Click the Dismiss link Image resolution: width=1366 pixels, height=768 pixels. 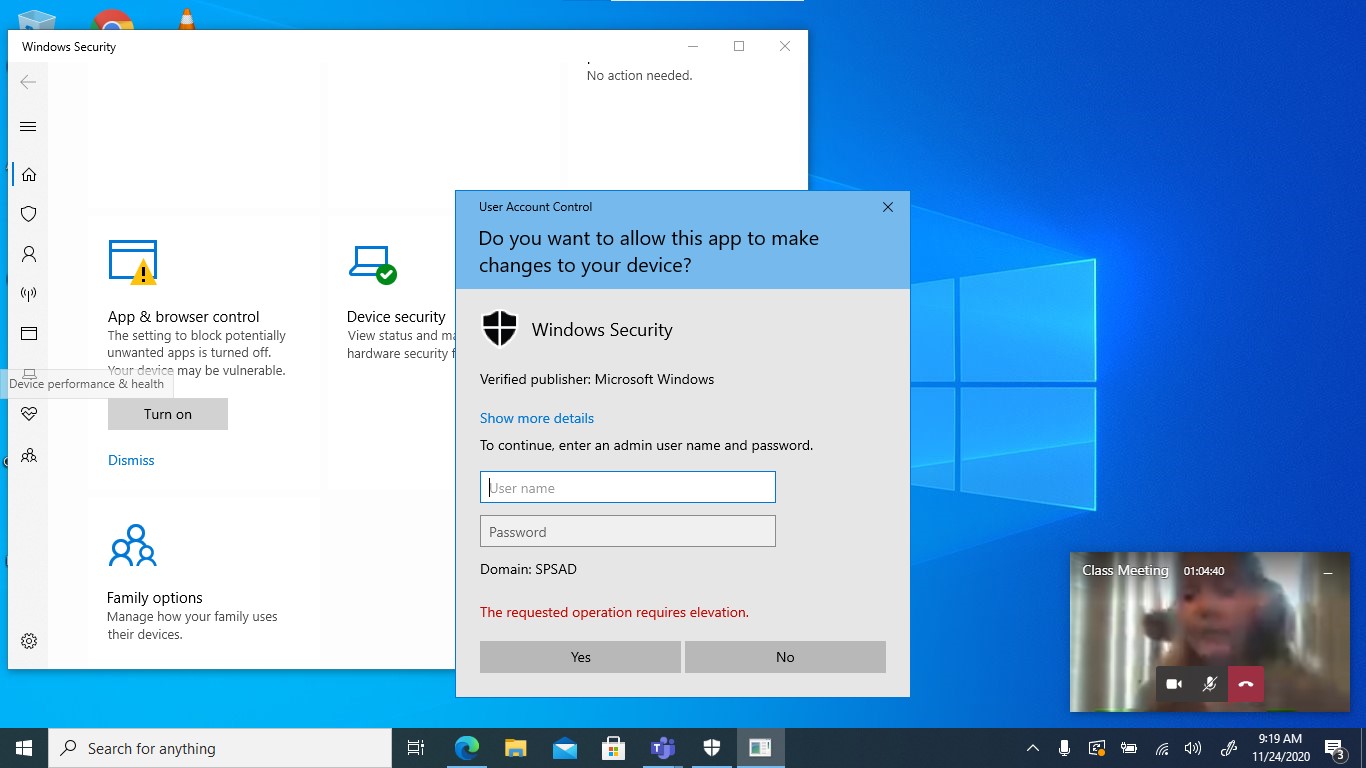[131, 460]
